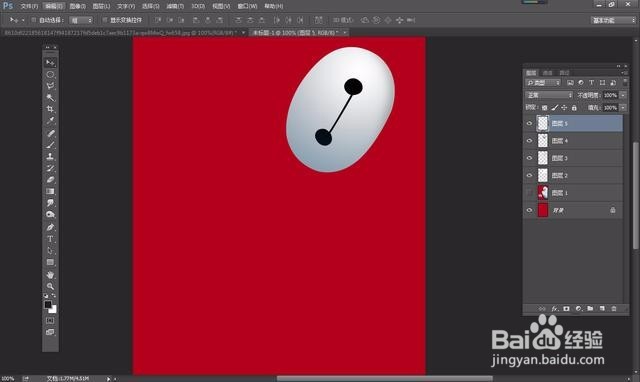640x382 pixels.
Task: Select the 图层 2 layer thumbnail
Action: pos(542,175)
